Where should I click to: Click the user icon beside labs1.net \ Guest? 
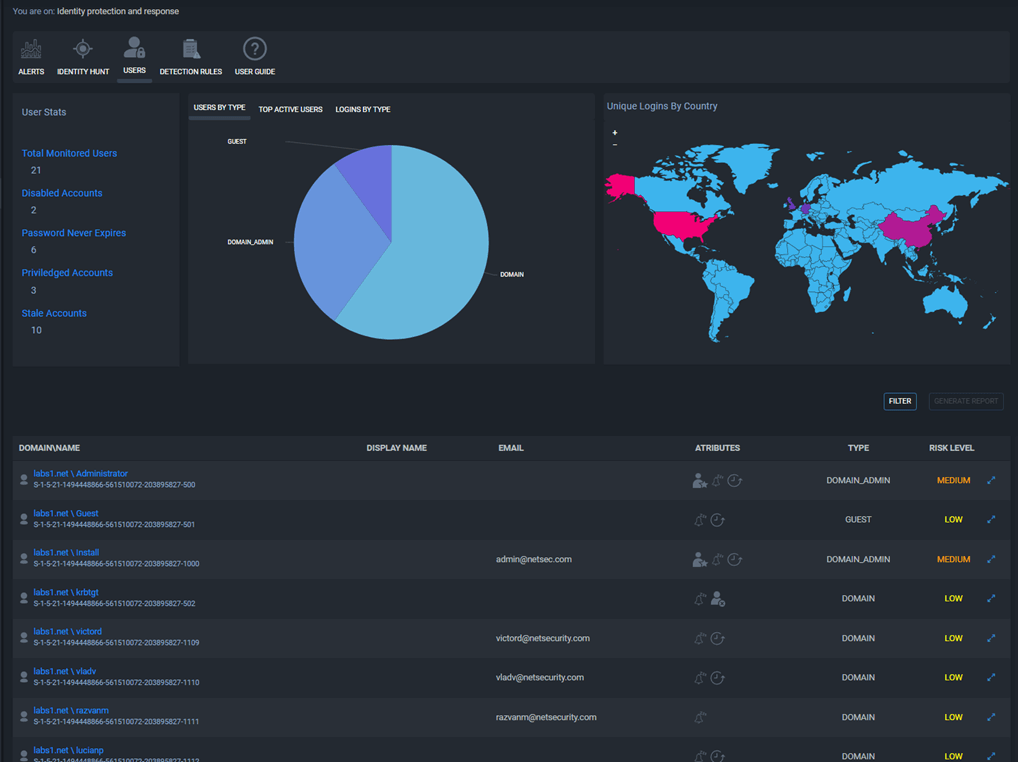point(24,520)
